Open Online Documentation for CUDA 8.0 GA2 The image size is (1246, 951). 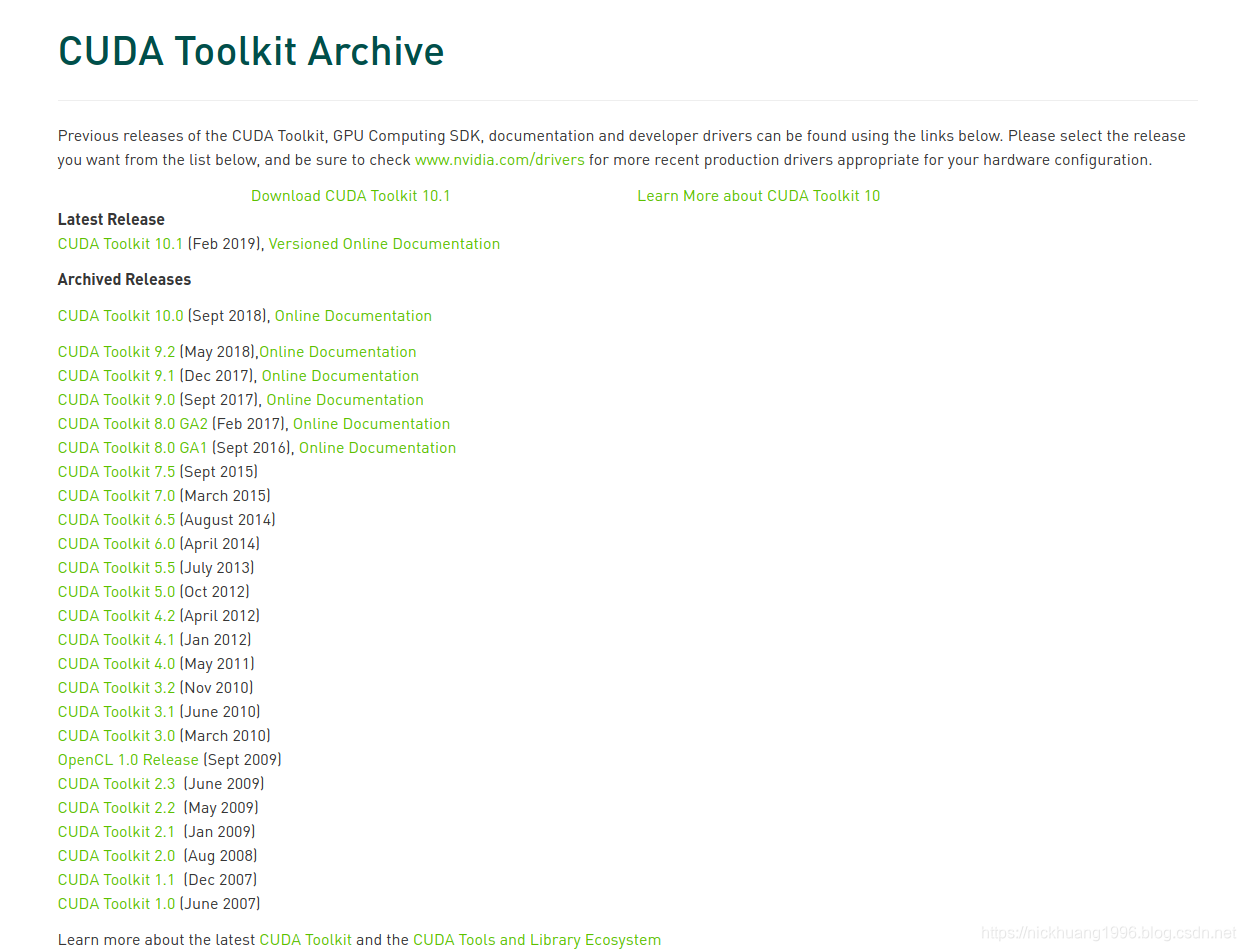point(371,424)
